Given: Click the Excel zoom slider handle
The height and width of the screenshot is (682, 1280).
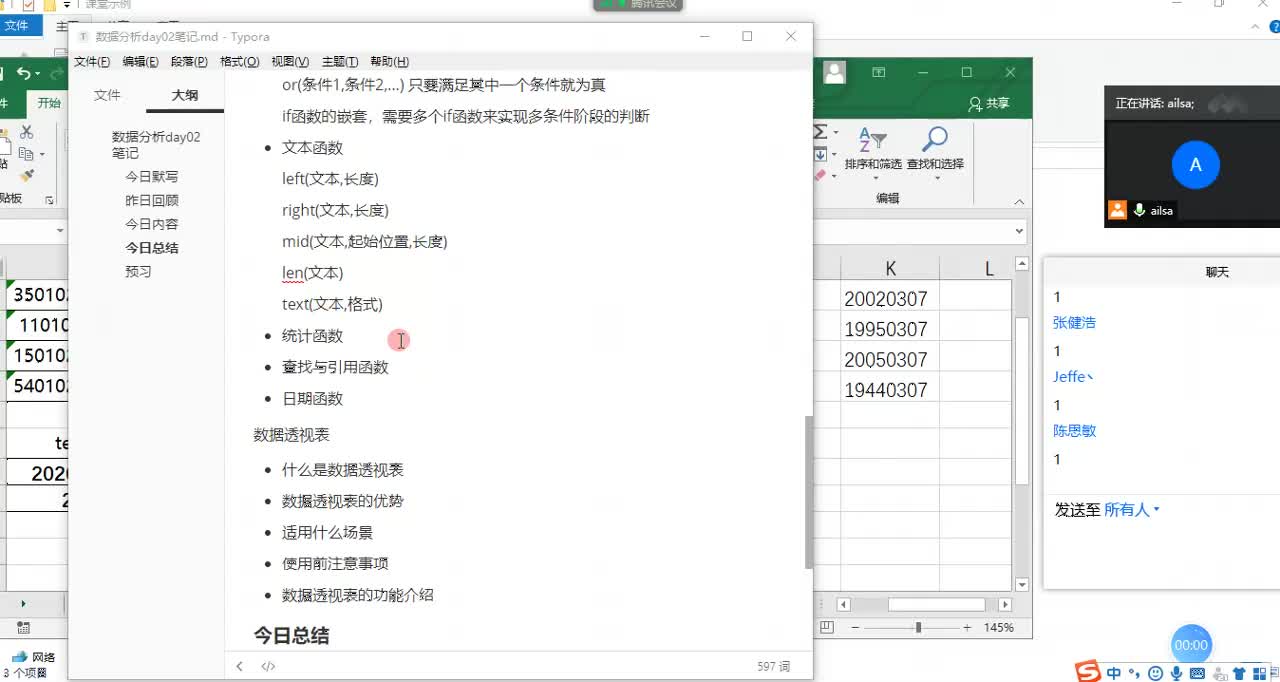Looking at the screenshot, I should [x=918, y=627].
